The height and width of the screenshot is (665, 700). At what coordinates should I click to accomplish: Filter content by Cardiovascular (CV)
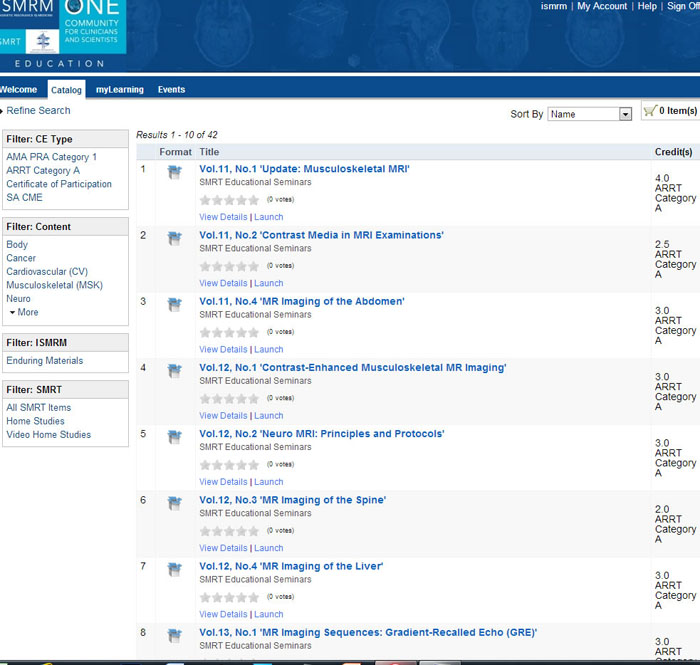coord(47,272)
